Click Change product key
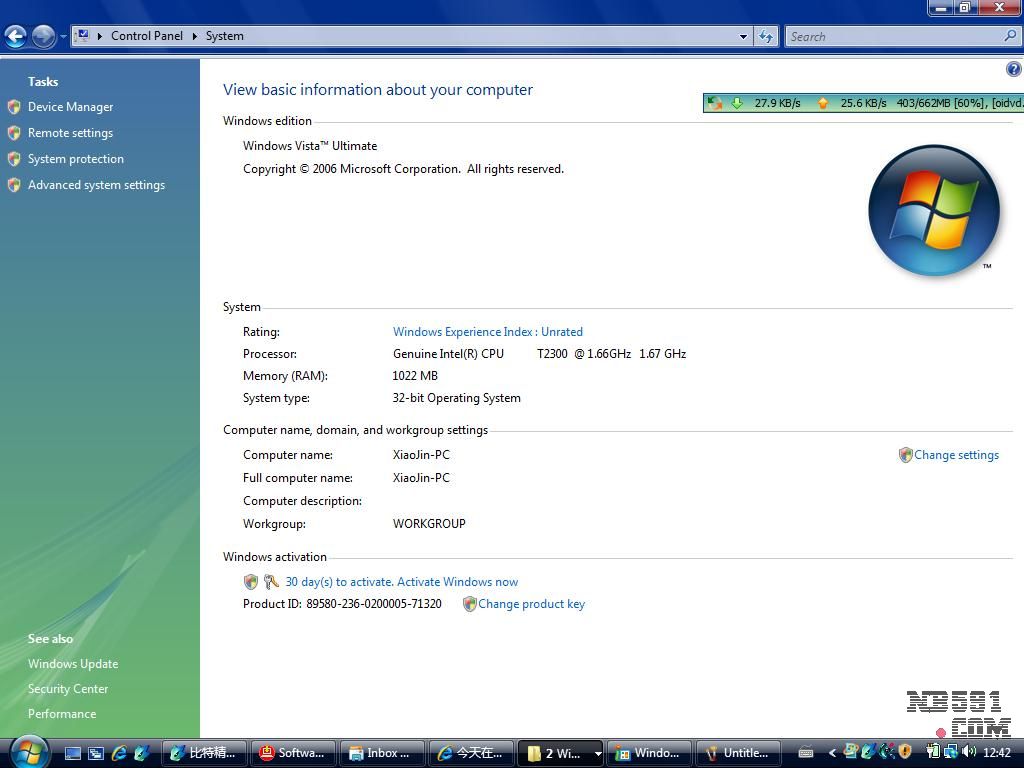The height and width of the screenshot is (768, 1024). pos(531,604)
